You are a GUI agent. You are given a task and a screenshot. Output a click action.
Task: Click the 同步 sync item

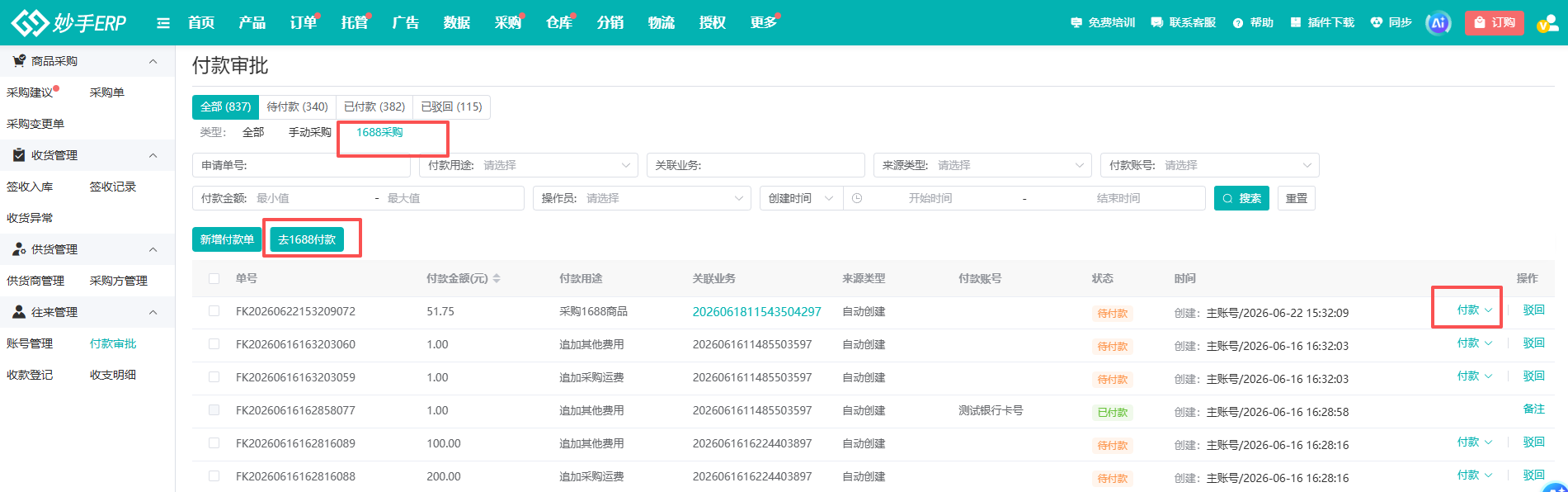(1391, 22)
